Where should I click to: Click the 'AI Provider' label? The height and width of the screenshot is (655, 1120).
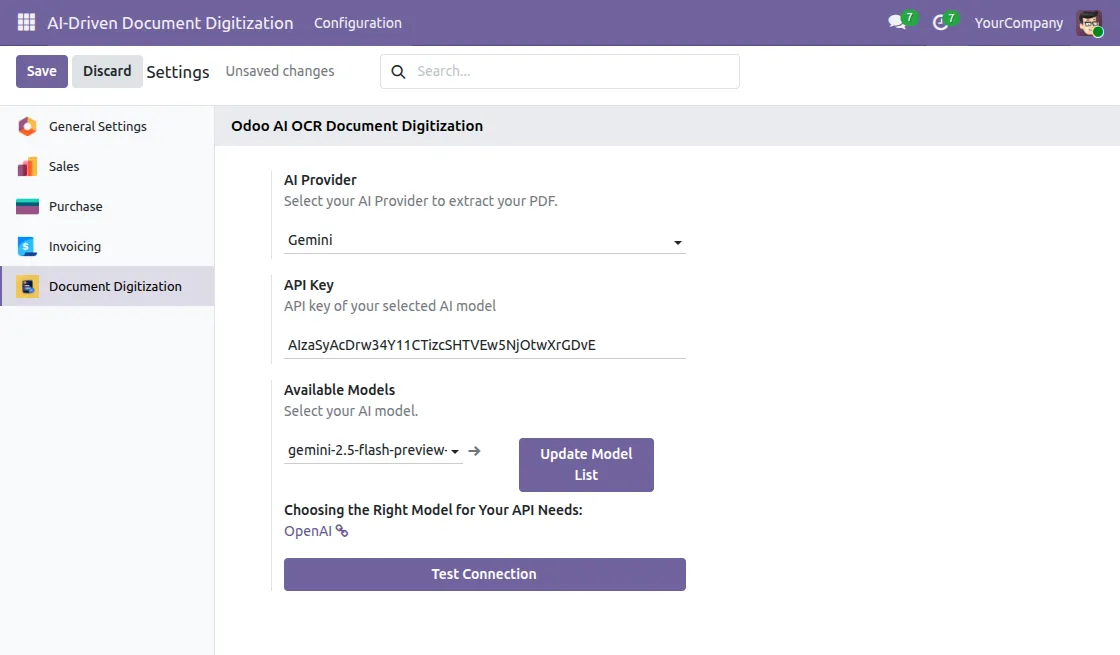(x=320, y=180)
